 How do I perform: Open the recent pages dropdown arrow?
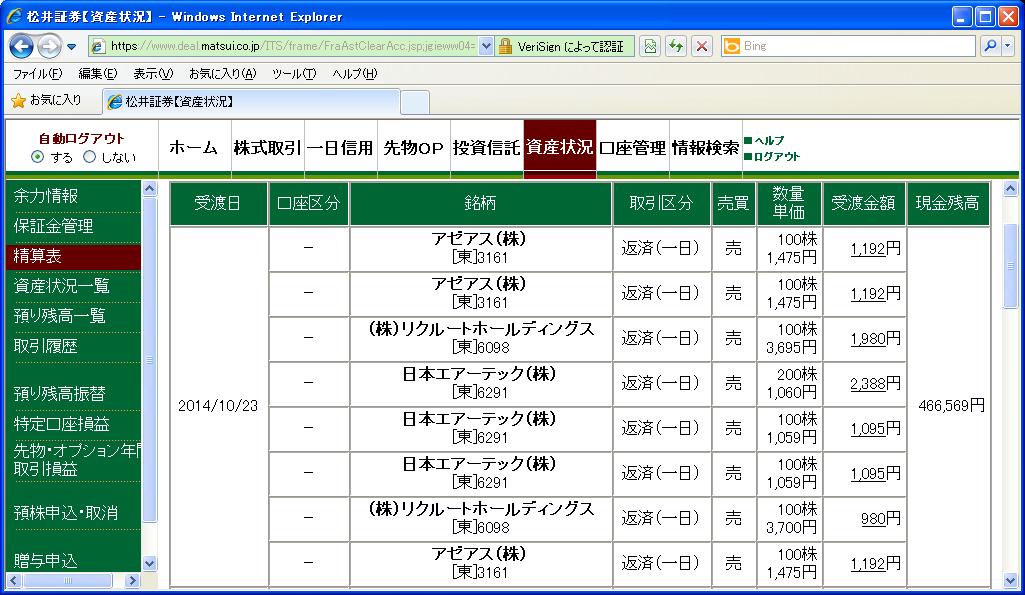(71, 47)
